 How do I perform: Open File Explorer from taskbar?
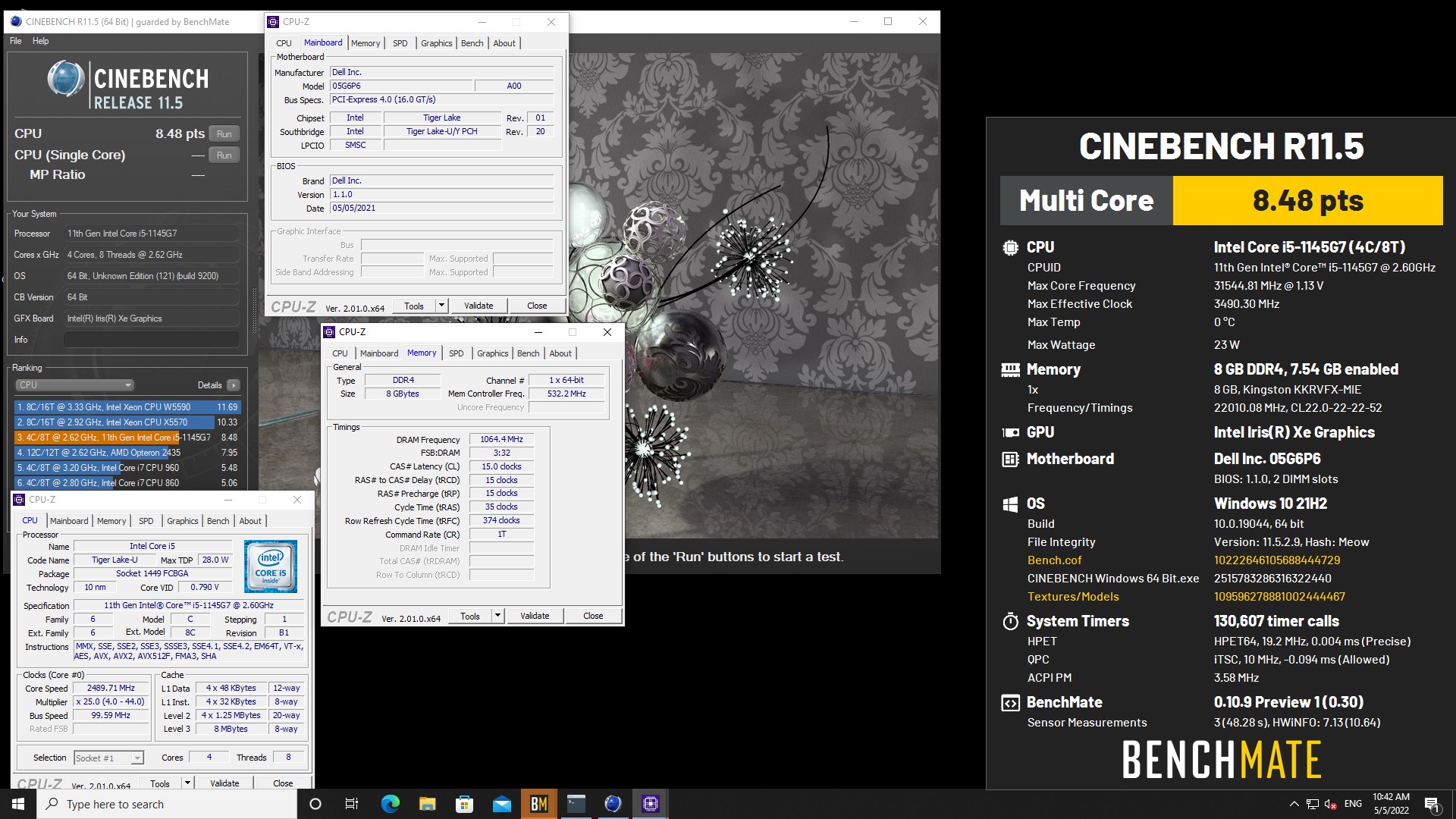pyautogui.click(x=427, y=804)
